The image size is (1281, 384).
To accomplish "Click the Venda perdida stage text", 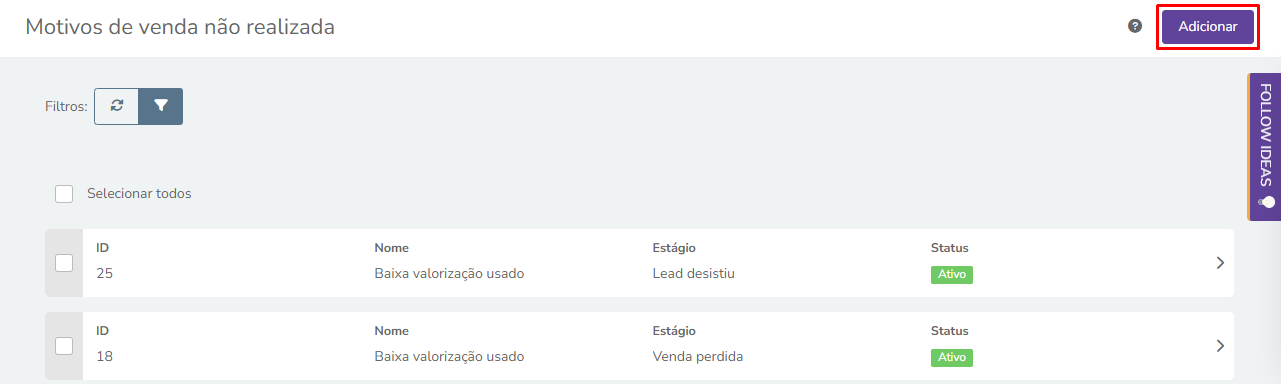I will (x=698, y=356).
